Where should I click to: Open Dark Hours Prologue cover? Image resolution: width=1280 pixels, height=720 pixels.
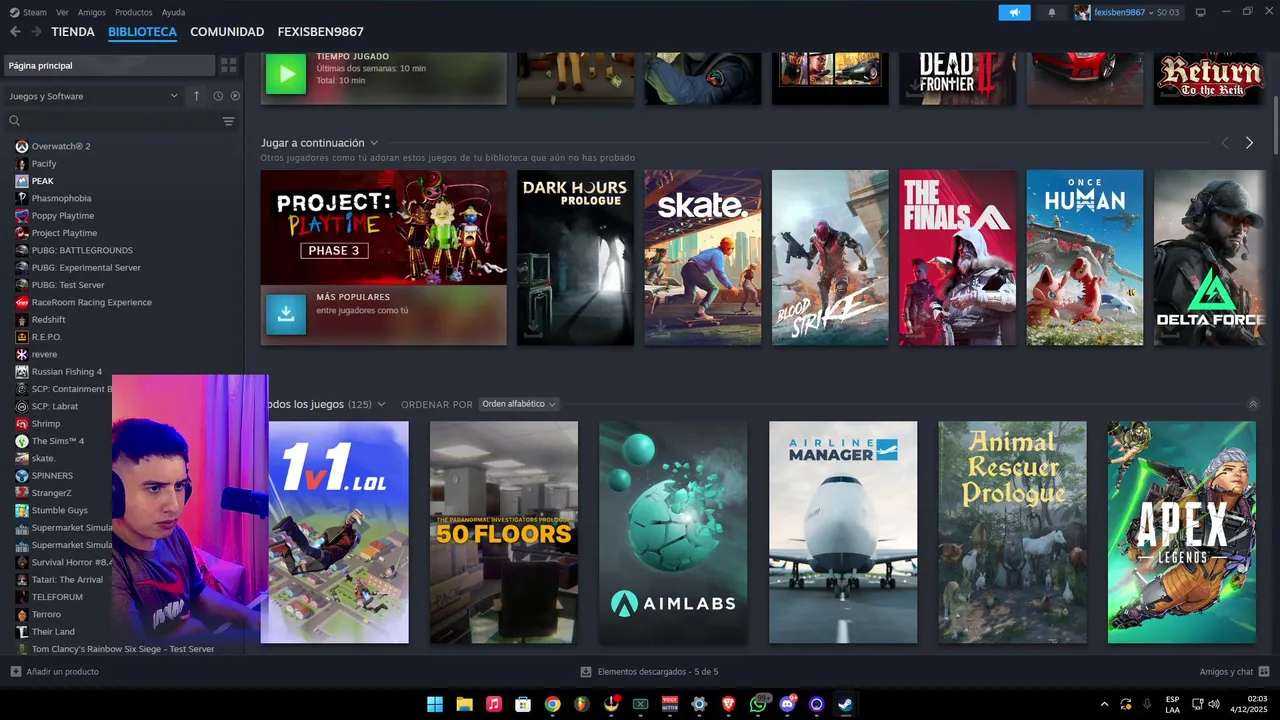click(x=575, y=258)
